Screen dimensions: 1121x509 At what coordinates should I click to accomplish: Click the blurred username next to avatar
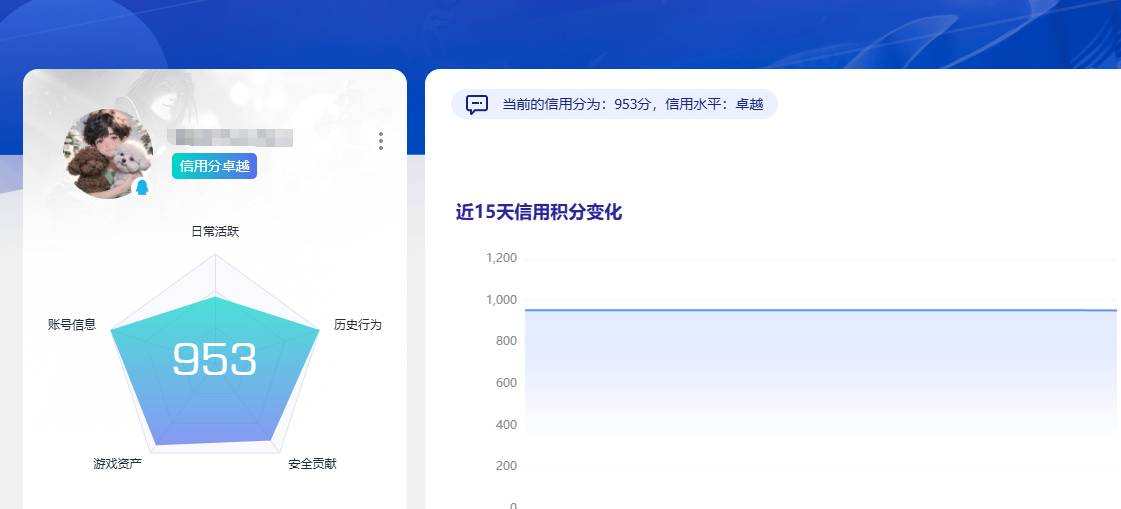point(230,137)
